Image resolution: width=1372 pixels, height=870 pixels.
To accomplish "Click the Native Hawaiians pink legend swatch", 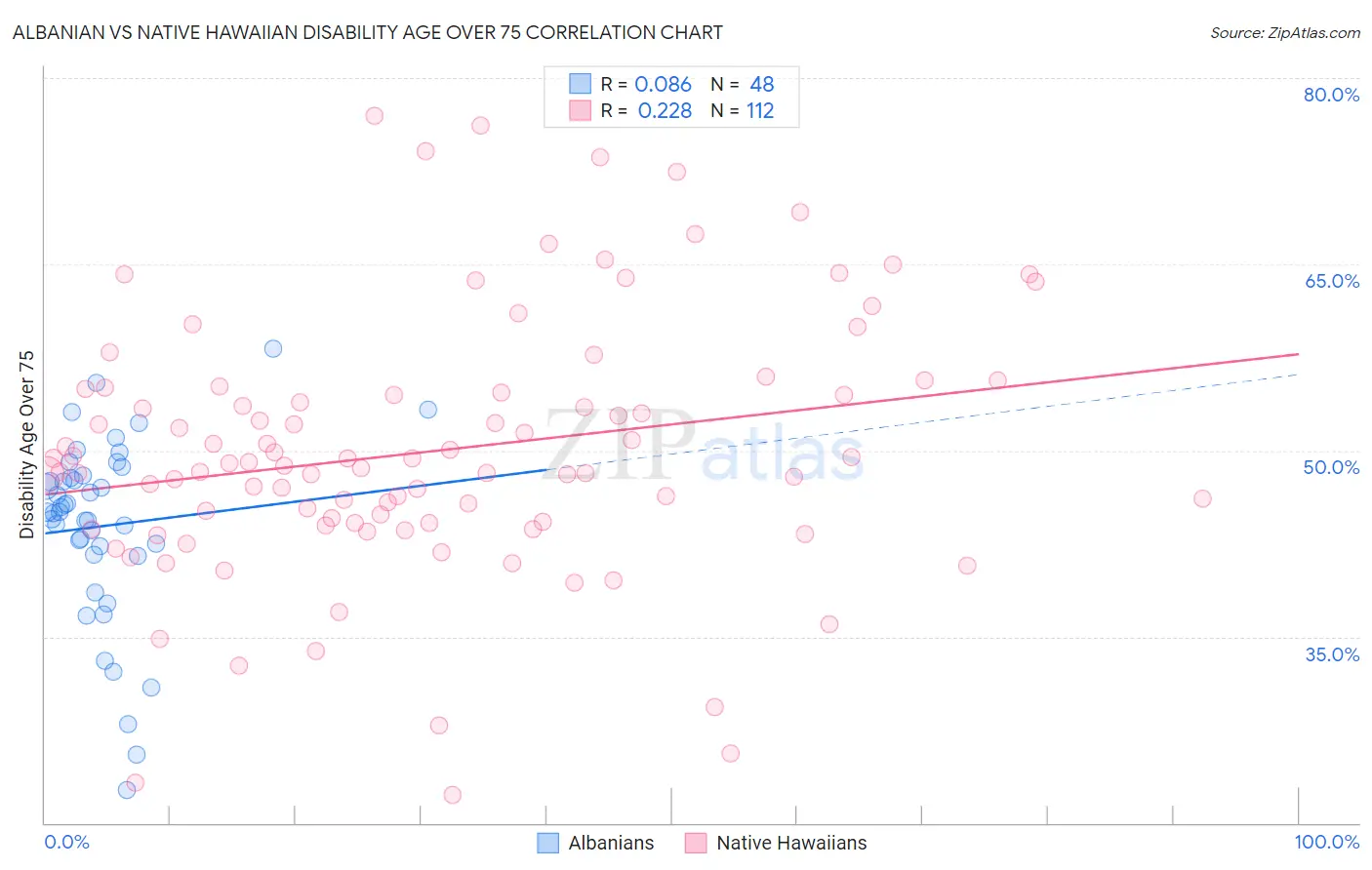I will (696, 843).
